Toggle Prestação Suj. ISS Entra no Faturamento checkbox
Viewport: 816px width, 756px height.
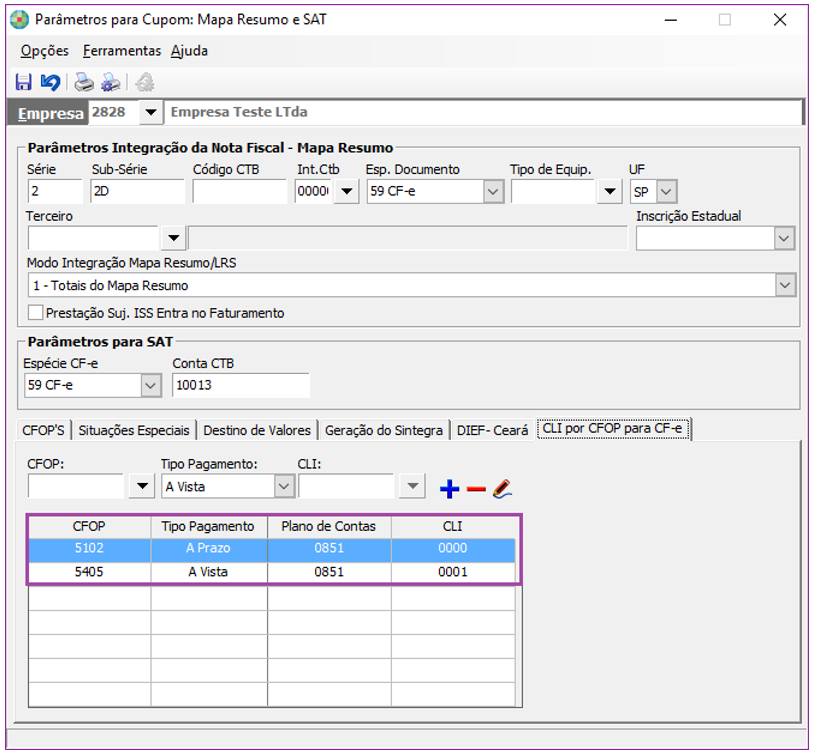35,313
